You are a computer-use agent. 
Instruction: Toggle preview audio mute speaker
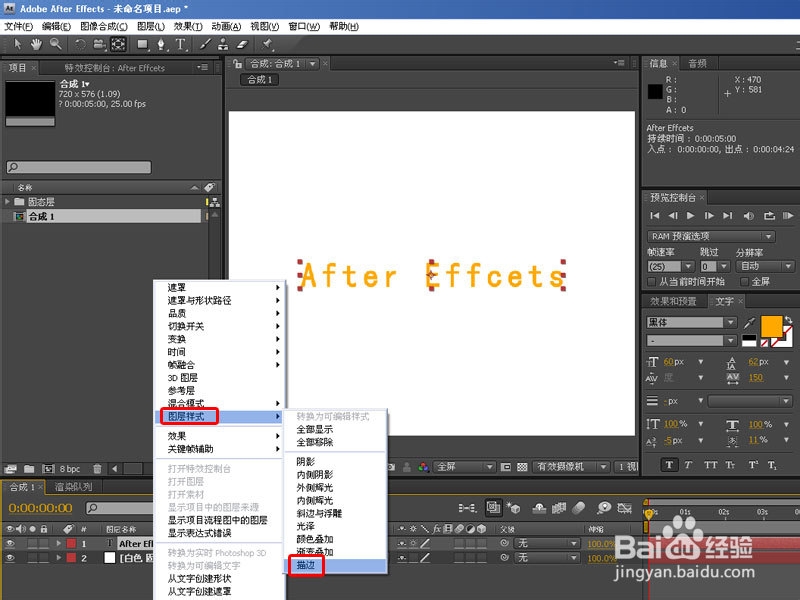(748, 216)
